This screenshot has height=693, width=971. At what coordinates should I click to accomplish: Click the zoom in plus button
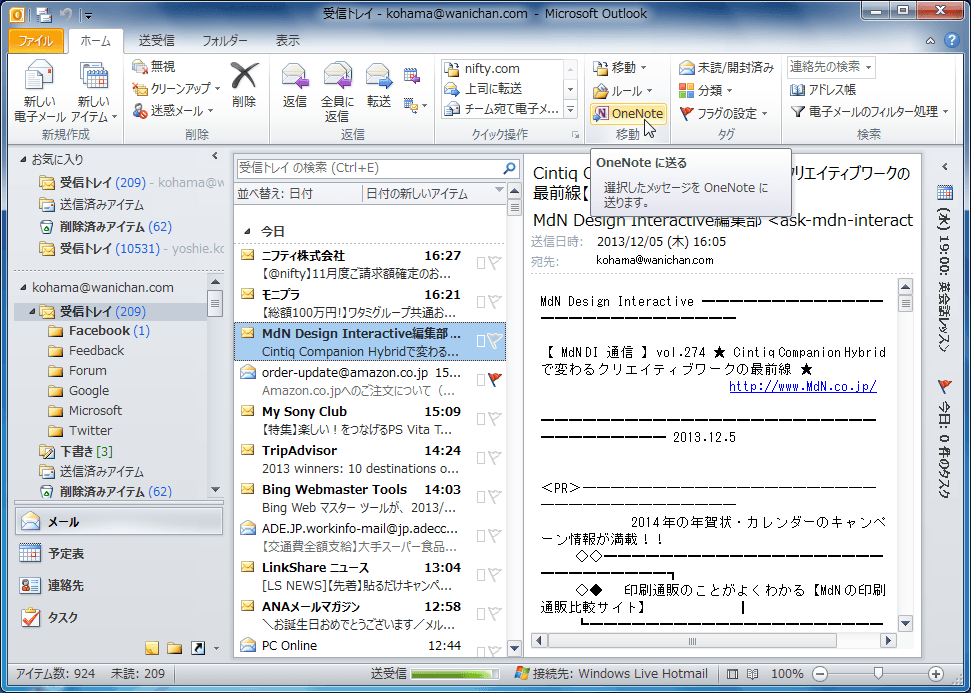tap(936, 674)
